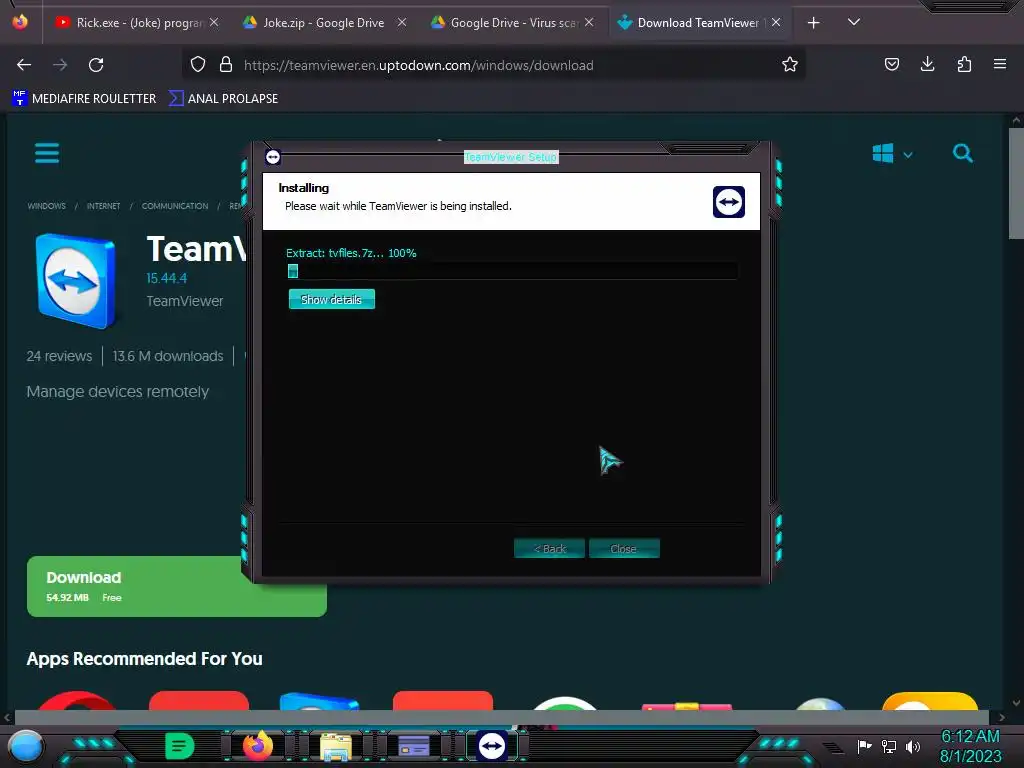Open Uptodown search magnifier
Viewport: 1024px width, 768px height.
[x=963, y=153]
